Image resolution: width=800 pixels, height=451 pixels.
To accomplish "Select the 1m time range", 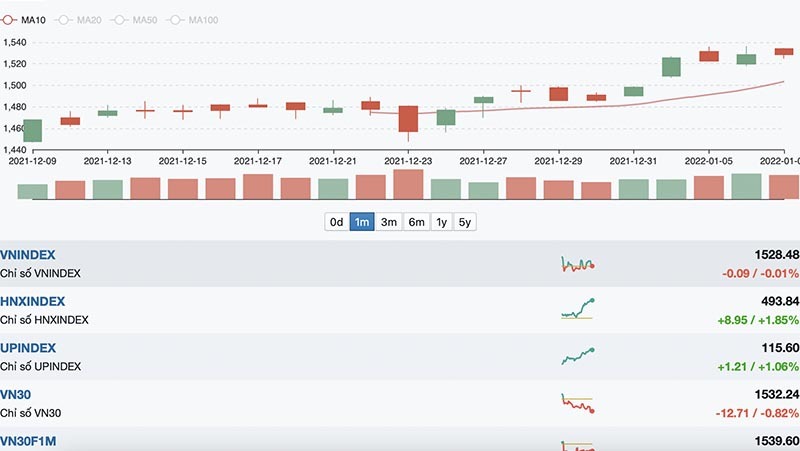I will [362, 222].
